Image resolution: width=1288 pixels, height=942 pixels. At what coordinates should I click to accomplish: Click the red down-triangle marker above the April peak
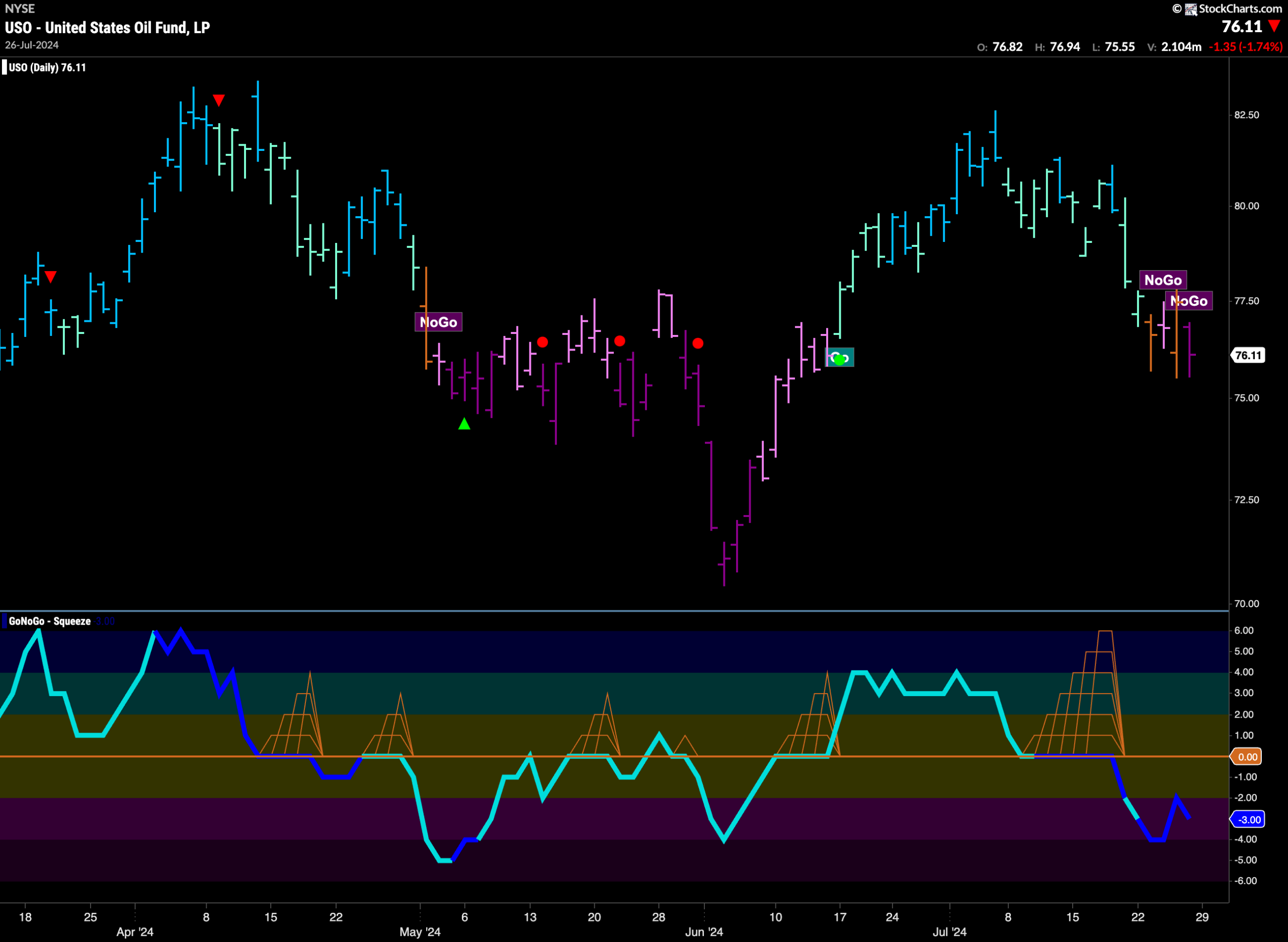218,101
